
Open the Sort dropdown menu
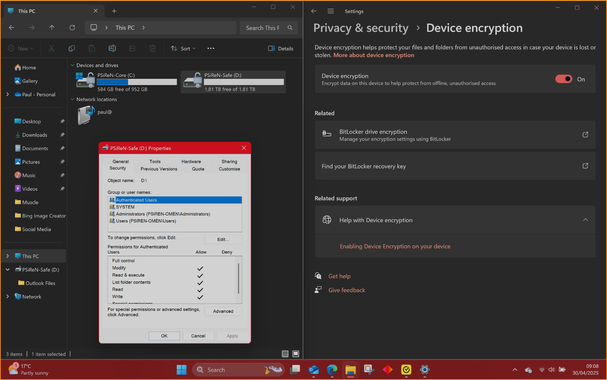tap(183, 48)
